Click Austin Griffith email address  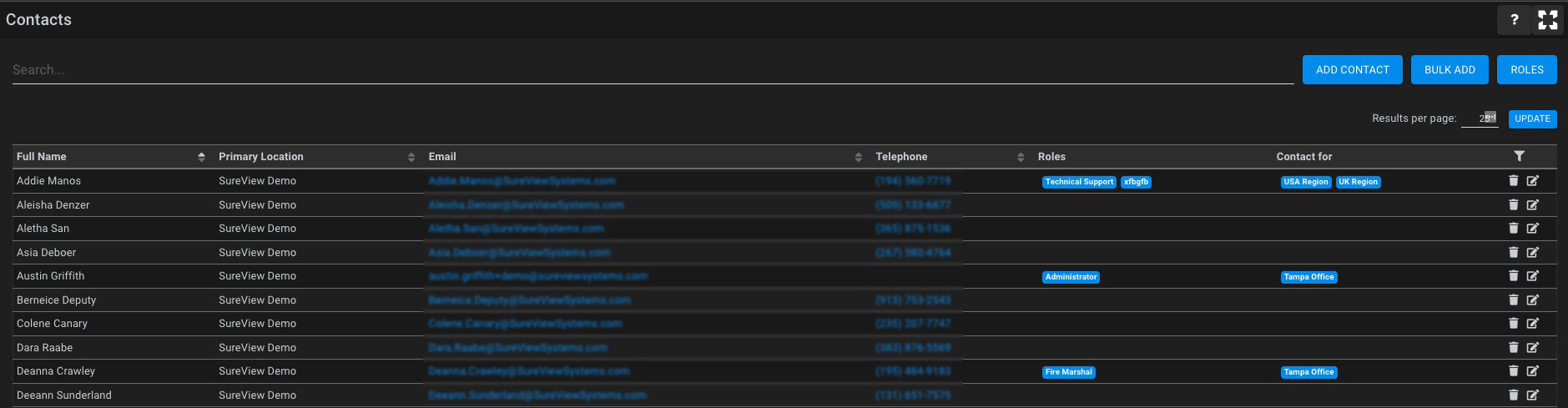(x=538, y=275)
